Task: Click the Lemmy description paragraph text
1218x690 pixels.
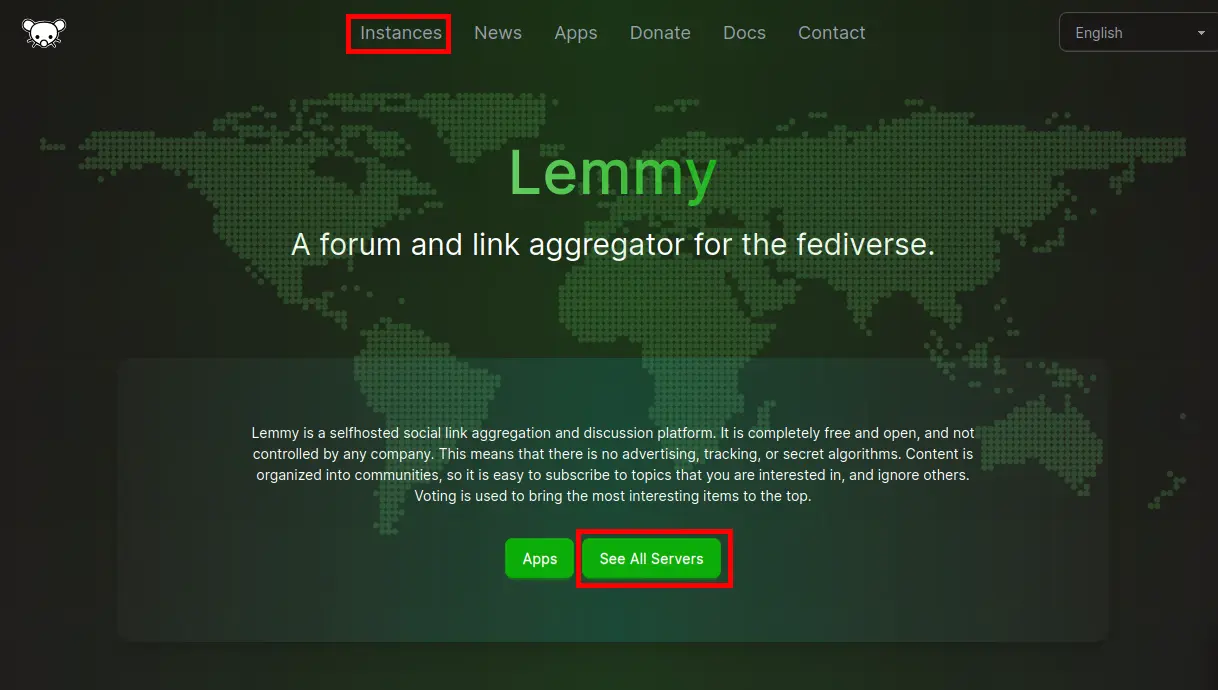Action: click(x=613, y=464)
